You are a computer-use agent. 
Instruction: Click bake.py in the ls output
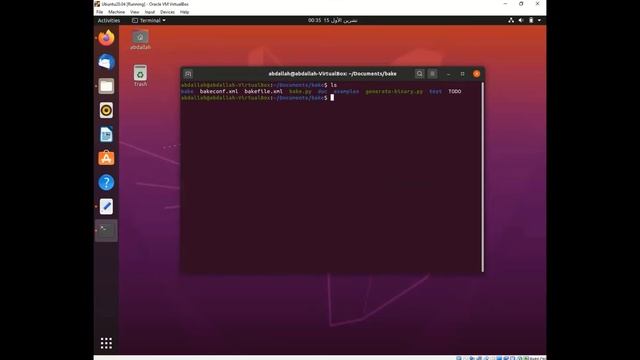300,91
